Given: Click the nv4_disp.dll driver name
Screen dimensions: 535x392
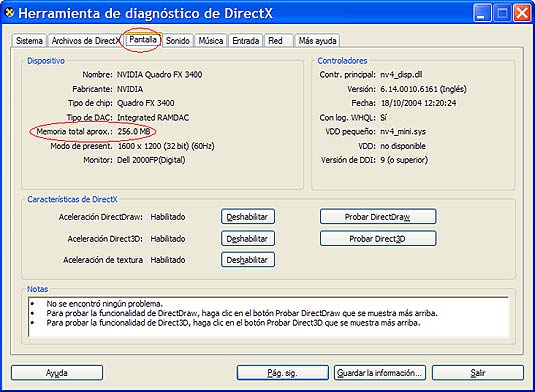Looking at the screenshot, I should click(401, 75).
